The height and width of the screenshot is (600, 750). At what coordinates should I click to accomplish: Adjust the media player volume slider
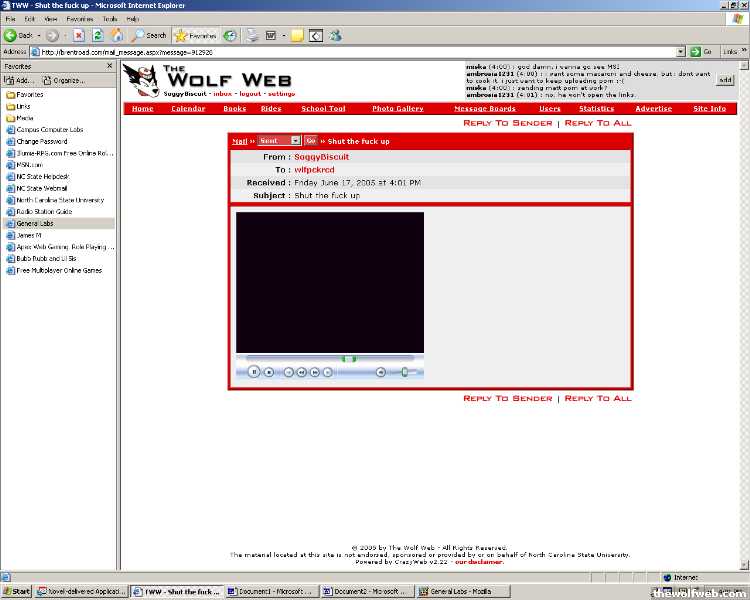pyautogui.click(x=404, y=372)
